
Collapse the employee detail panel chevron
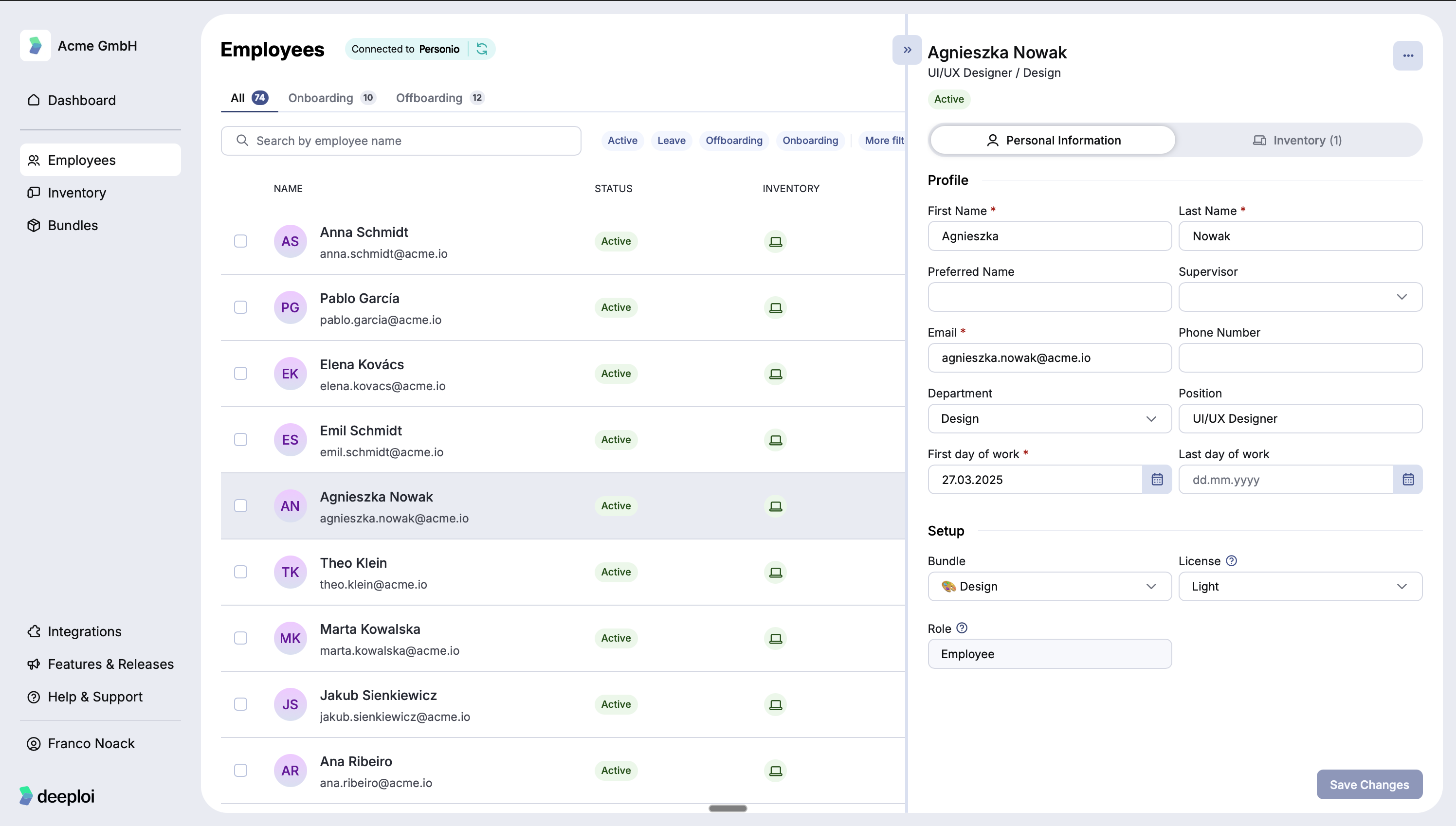coord(907,49)
